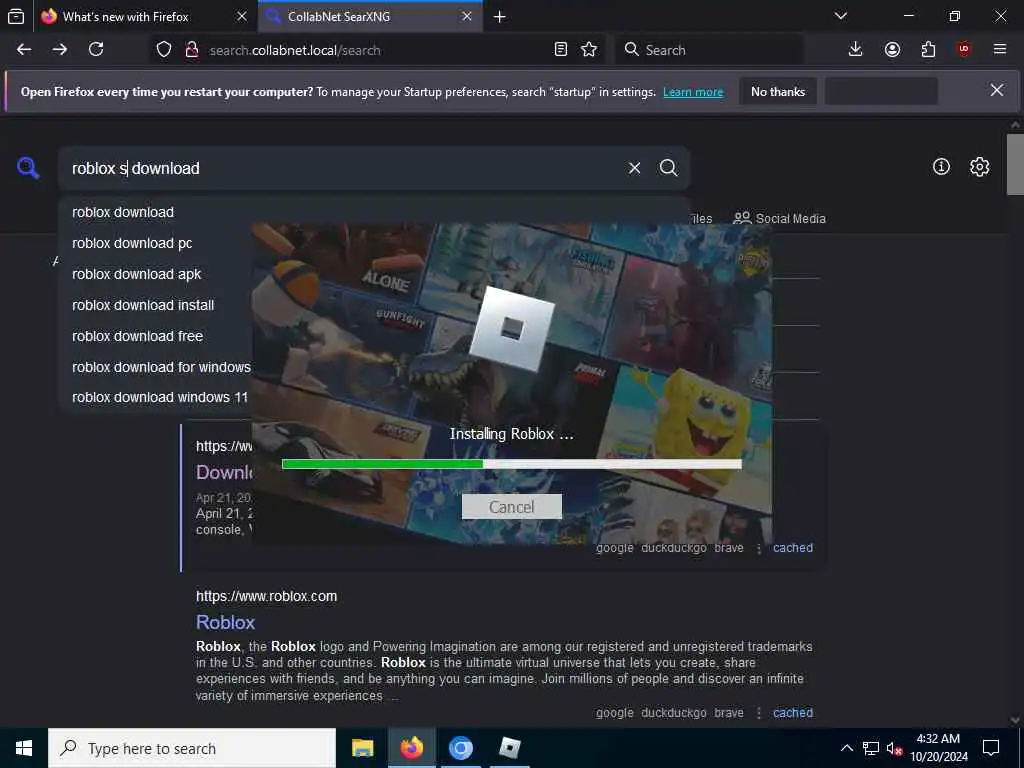This screenshot has height=768, width=1024.
Task: Open the notification center icon
Action: pos(991,748)
